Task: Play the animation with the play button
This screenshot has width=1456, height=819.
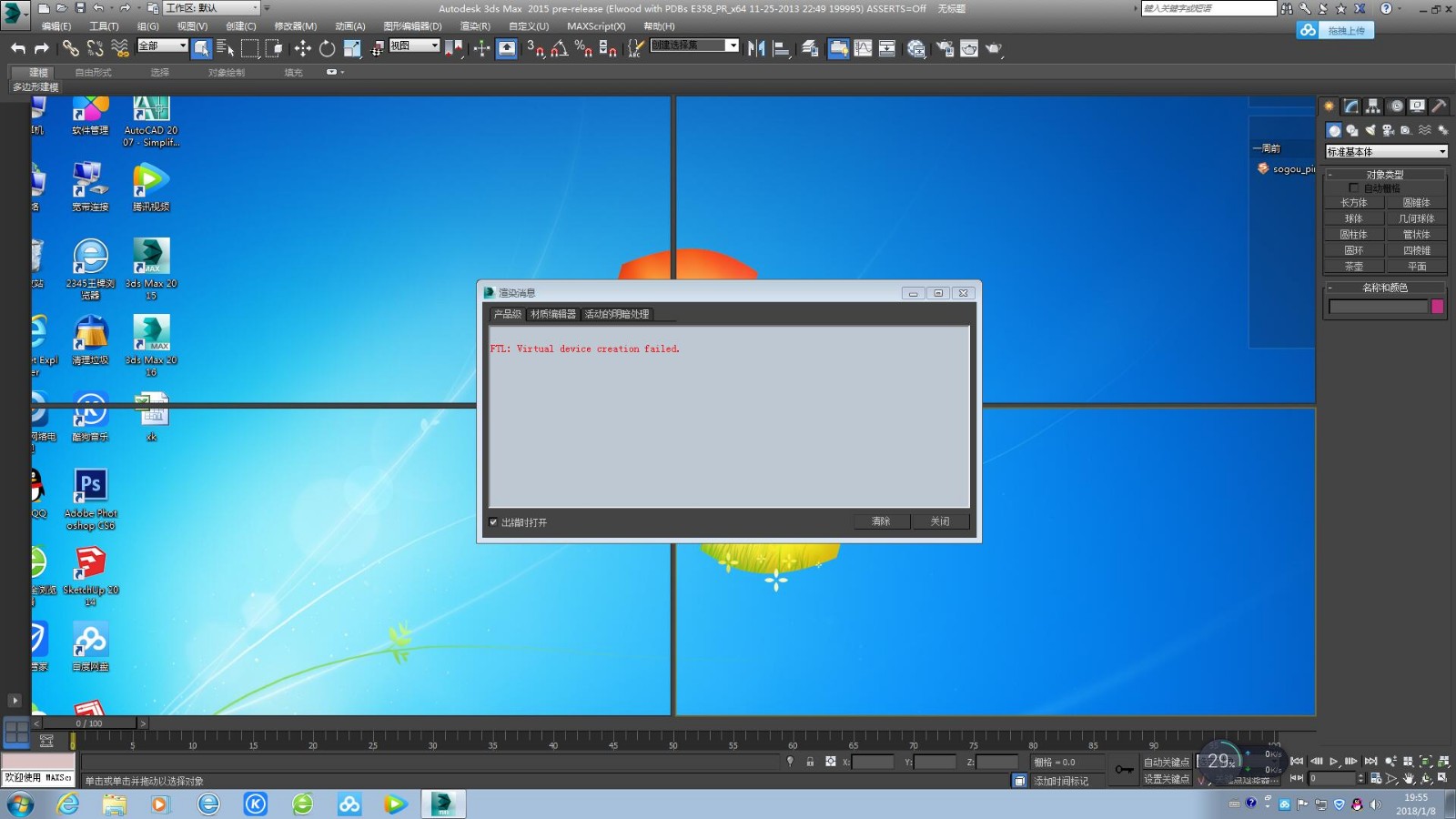Action: [x=1334, y=761]
